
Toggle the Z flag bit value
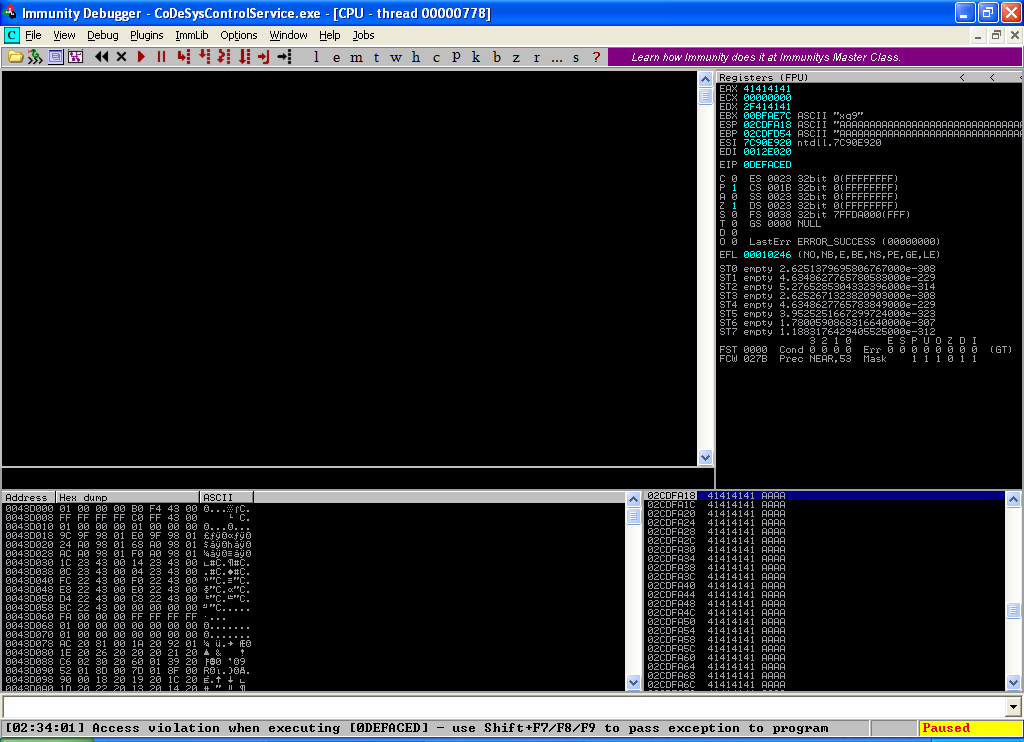(x=734, y=206)
